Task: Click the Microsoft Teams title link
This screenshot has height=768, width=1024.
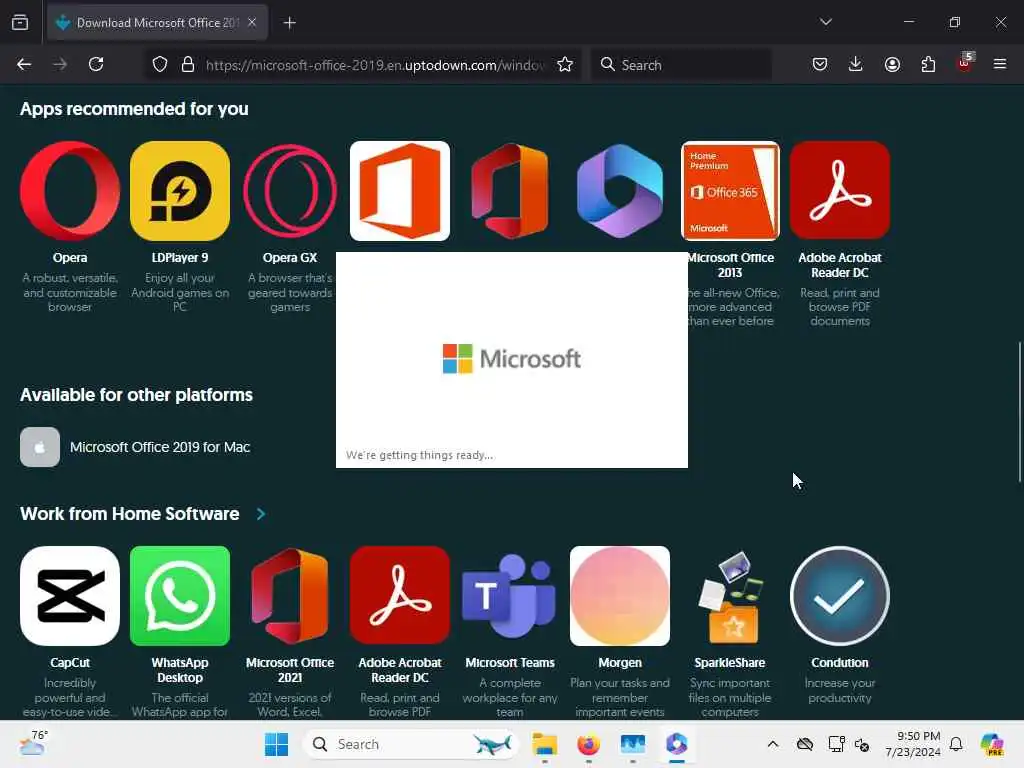Action: pyautogui.click(x=510, y=663)
